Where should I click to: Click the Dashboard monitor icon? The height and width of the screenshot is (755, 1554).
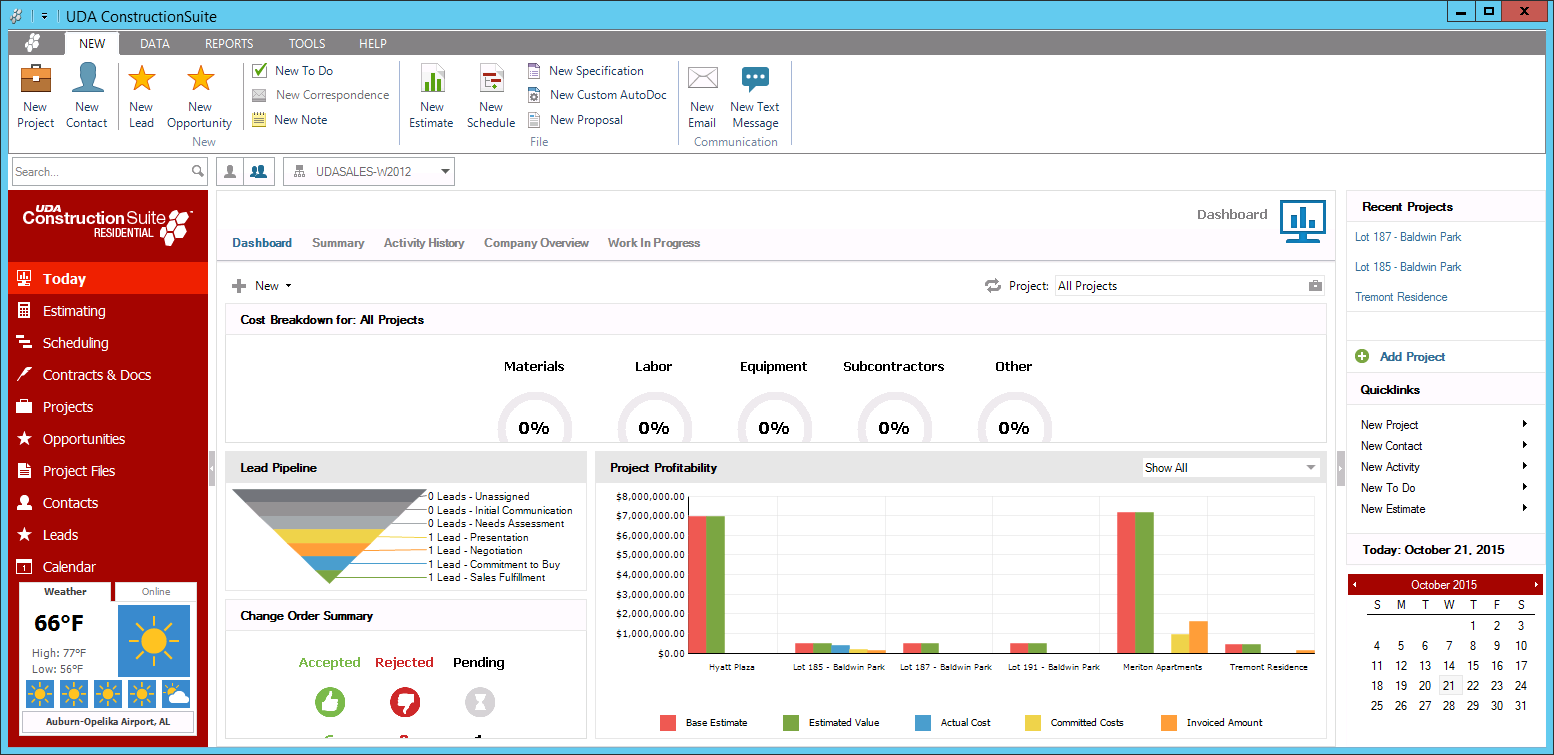click(1303, 222)
